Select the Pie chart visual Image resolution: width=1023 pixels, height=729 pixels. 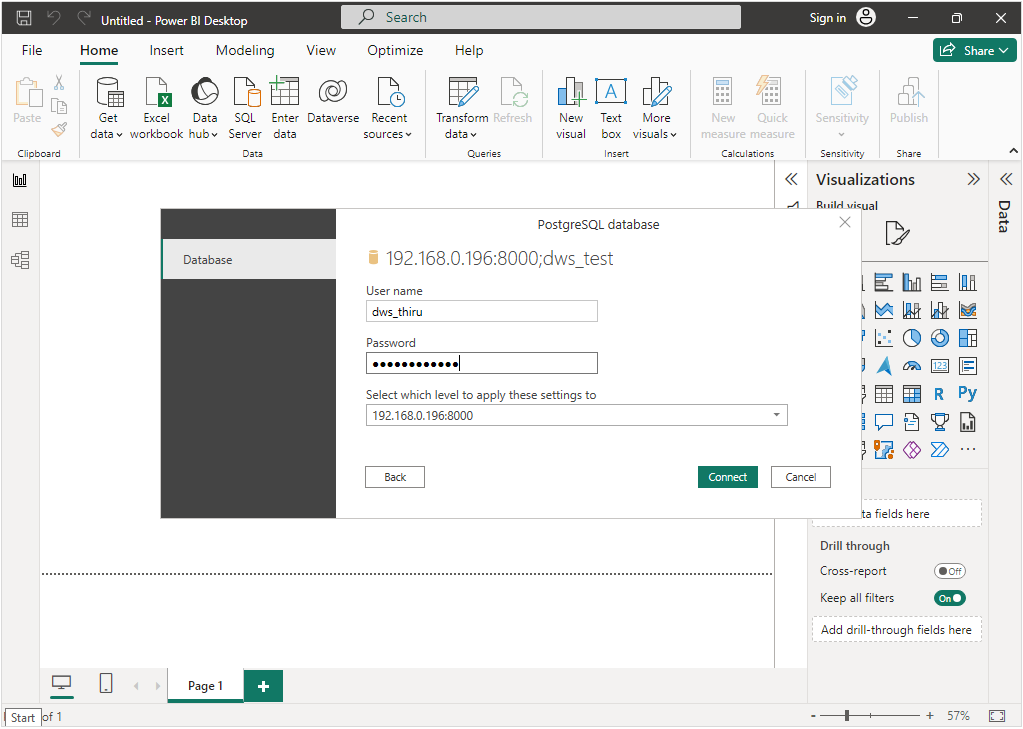point(911,338)
